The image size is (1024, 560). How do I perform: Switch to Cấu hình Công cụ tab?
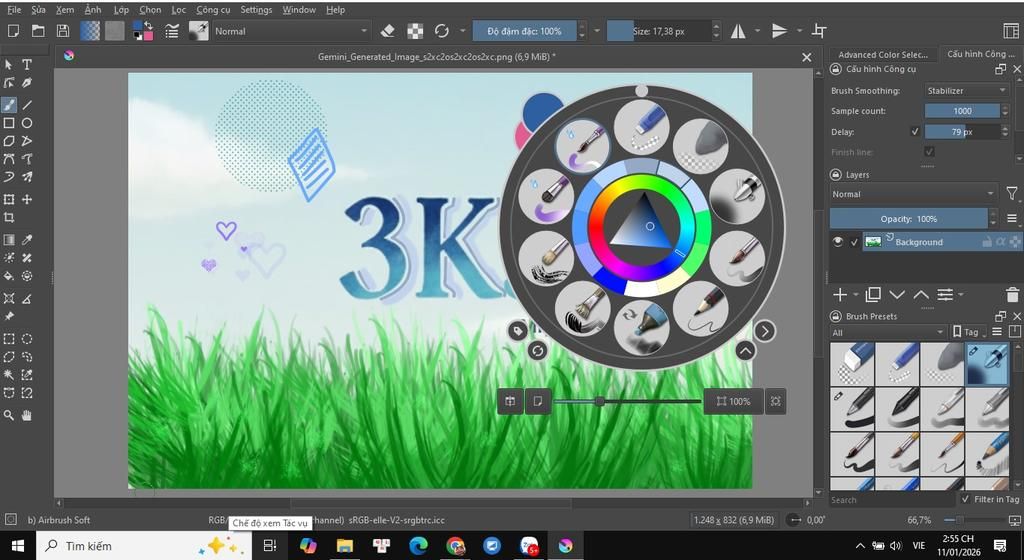point(981,54)
